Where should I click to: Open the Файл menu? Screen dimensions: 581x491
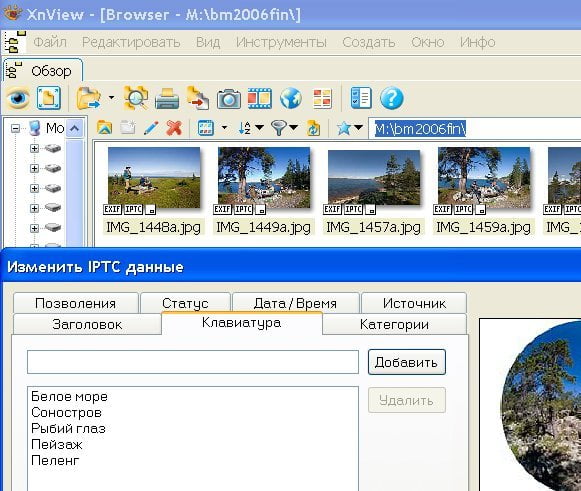pyautogui.click(x=50, y=42)
